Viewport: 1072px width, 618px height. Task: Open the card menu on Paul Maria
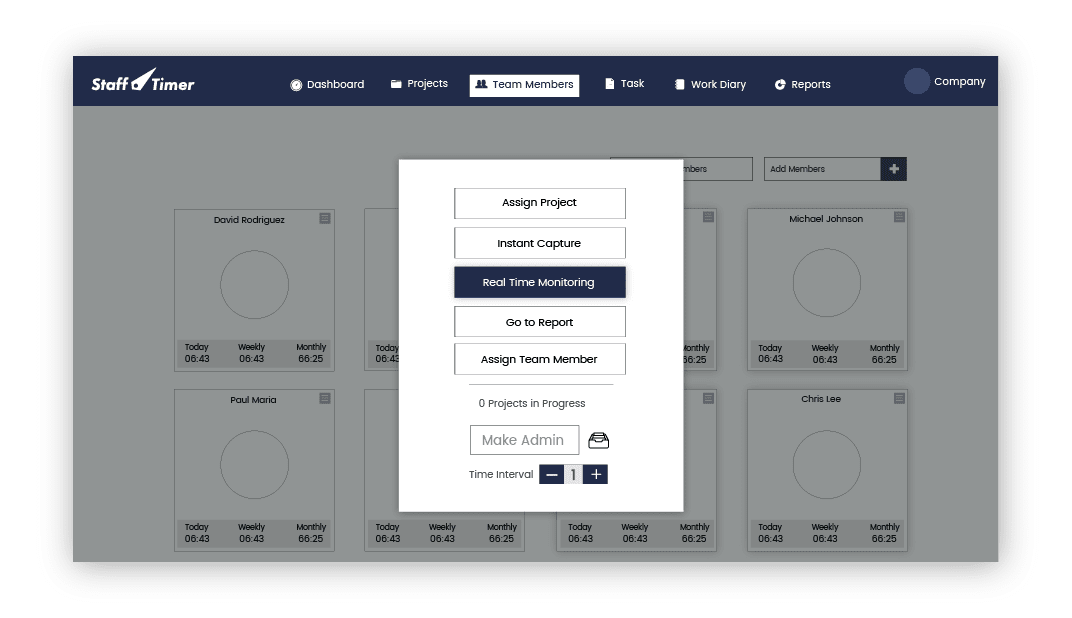[324, 398]
